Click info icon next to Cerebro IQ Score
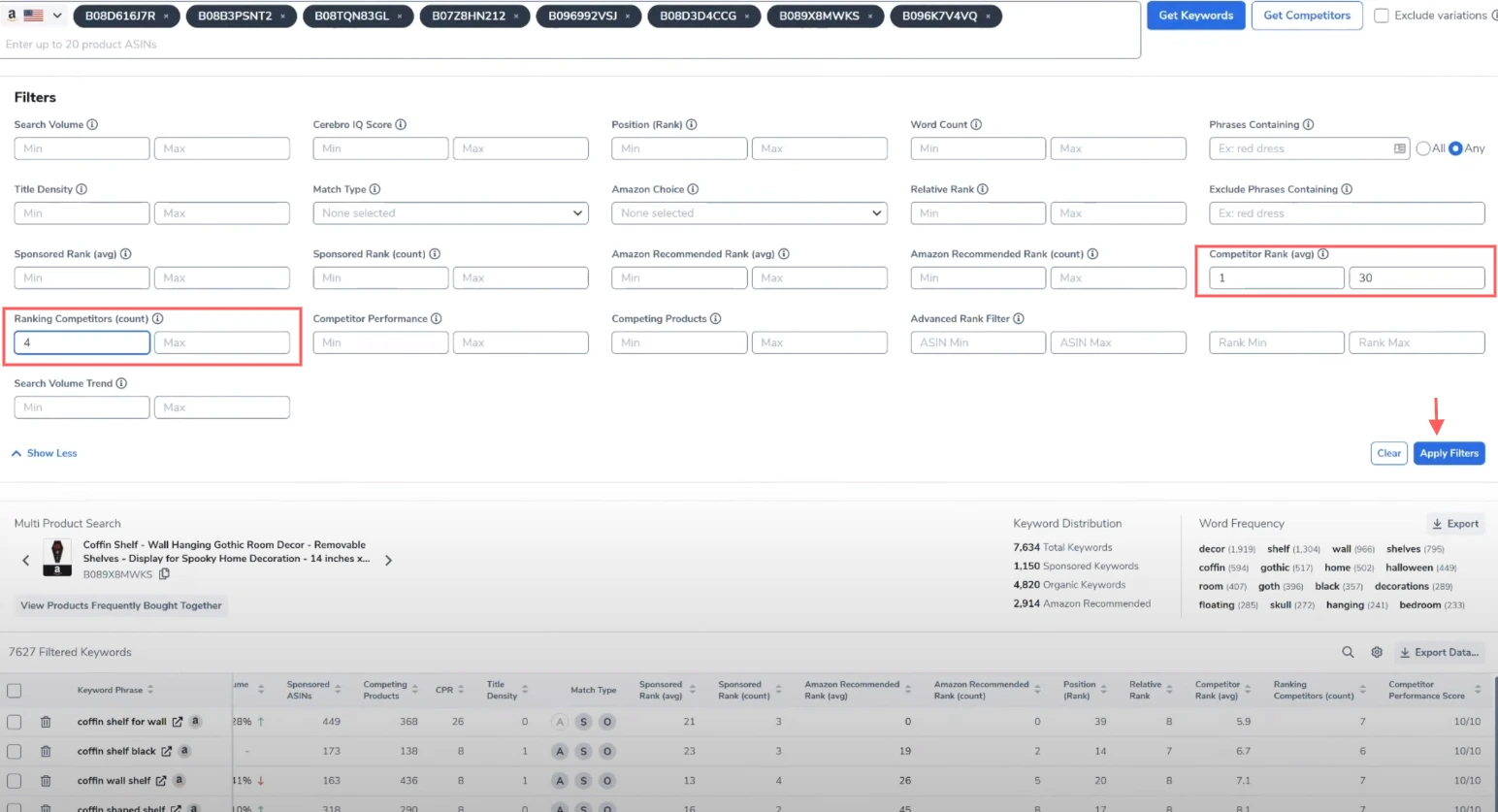The width and height of the screenshot is (1498, 812). (401, 125)
